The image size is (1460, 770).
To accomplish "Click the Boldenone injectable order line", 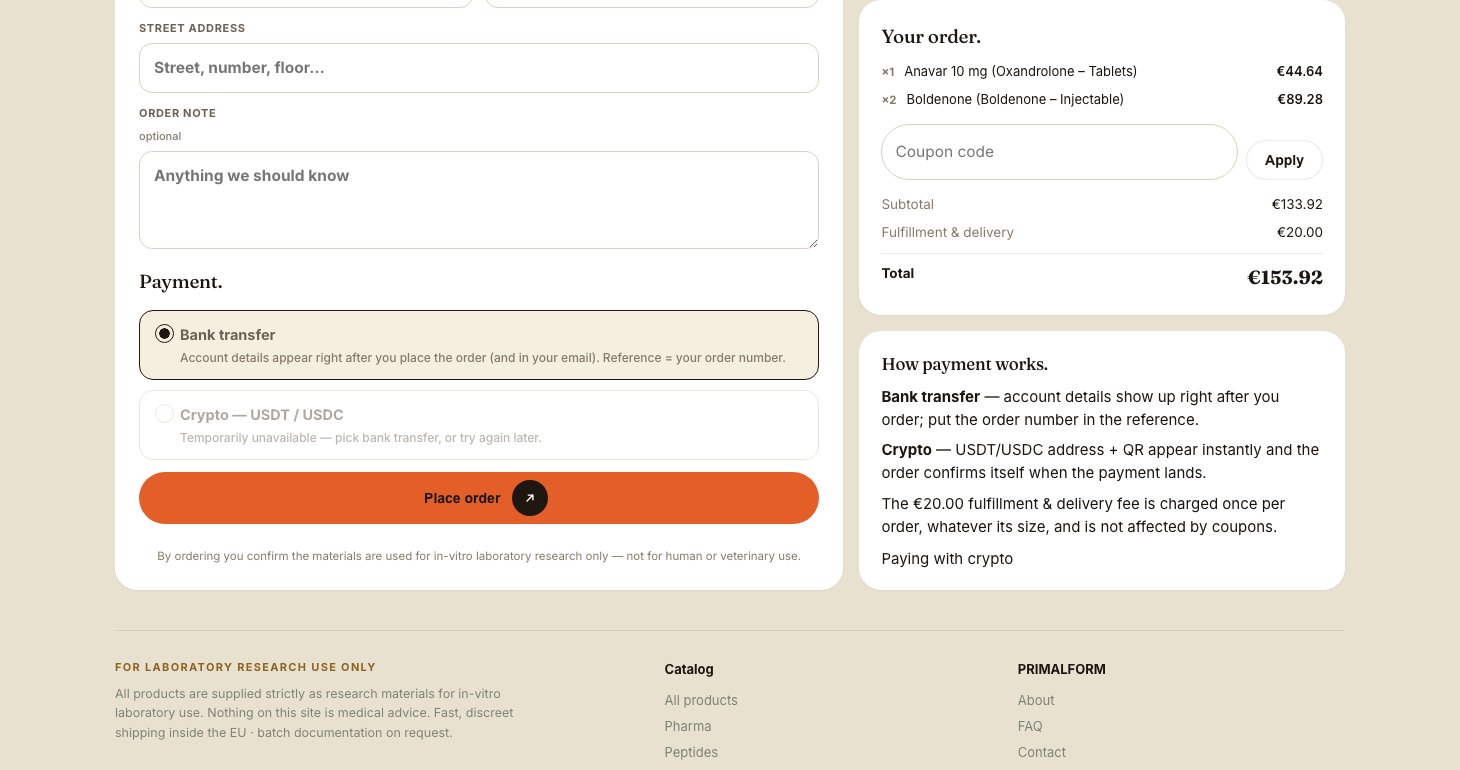I will pyautogui.click(x=1102, y=99).
